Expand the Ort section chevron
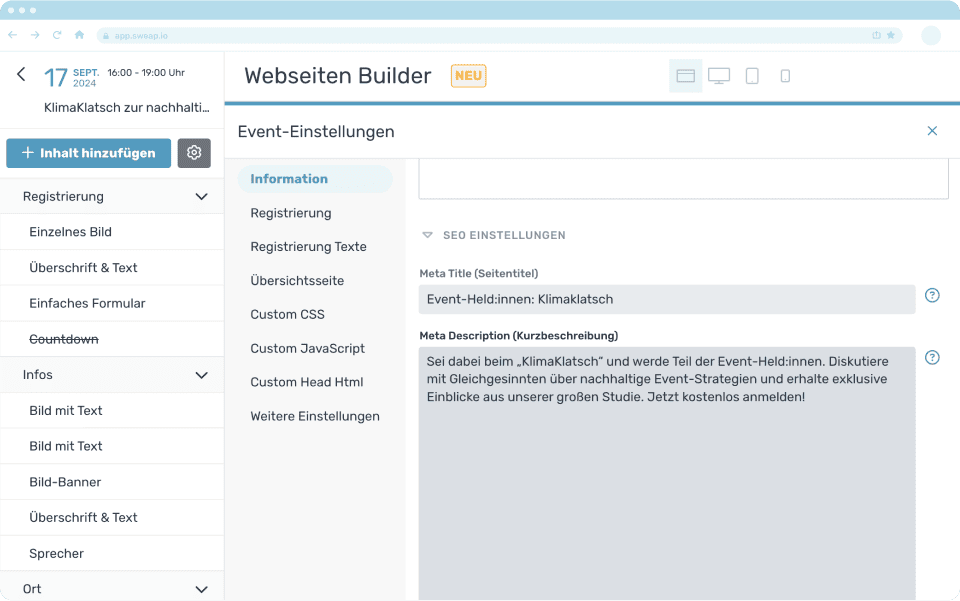The image size is (960, 601). [x=201, y=589]
